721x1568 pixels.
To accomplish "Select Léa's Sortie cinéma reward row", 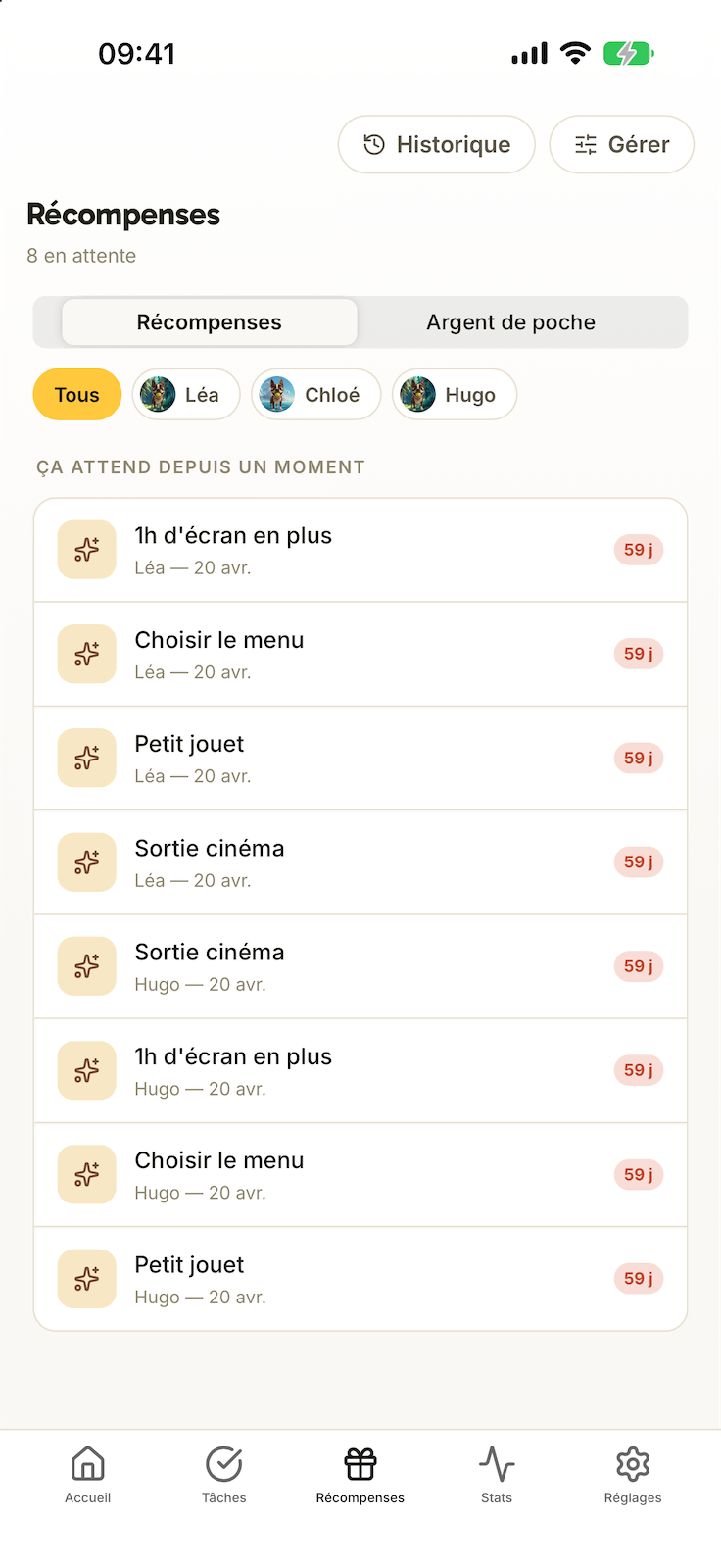I will tap(360, 862).
